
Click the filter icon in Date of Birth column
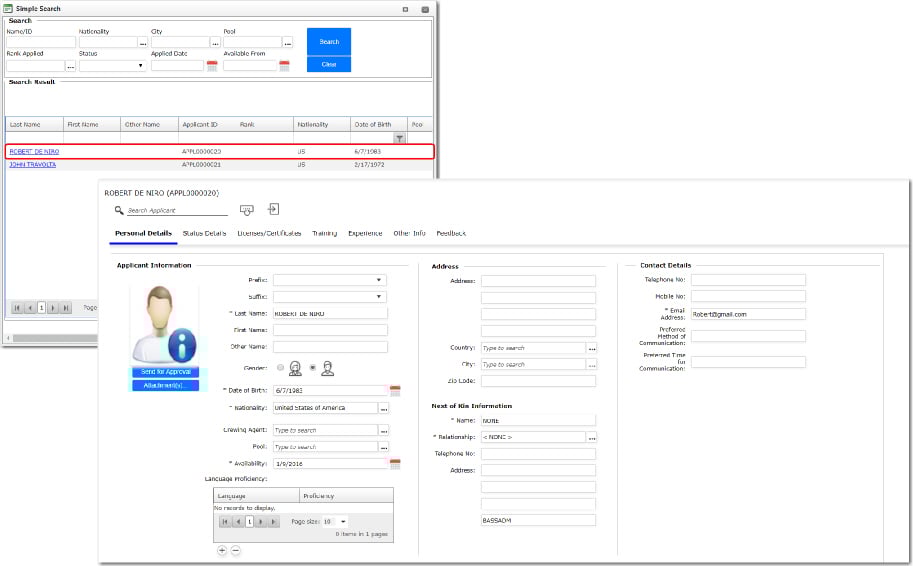(x=399, y=139)
